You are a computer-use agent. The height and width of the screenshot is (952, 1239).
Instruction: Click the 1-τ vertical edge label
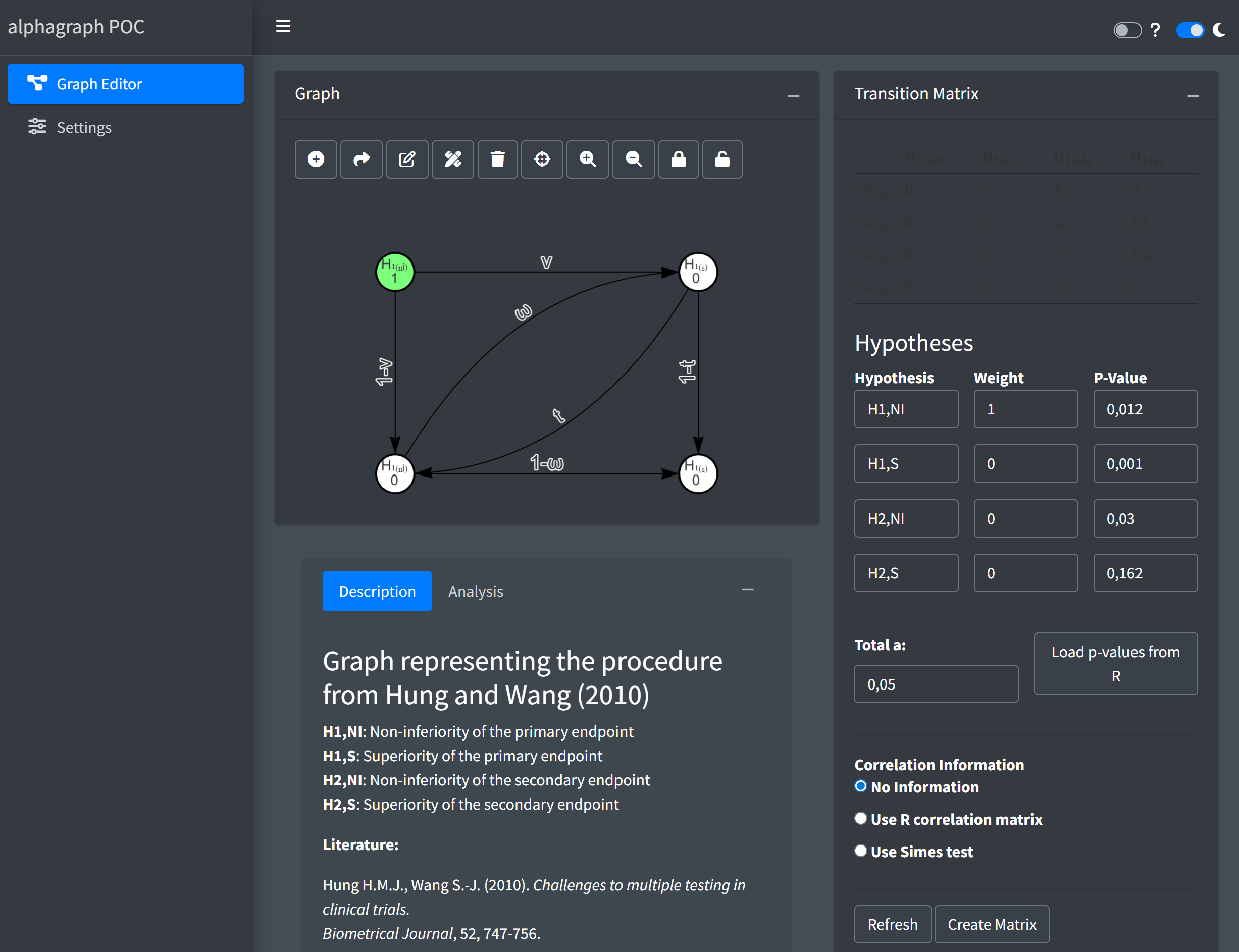click(687, 371)
